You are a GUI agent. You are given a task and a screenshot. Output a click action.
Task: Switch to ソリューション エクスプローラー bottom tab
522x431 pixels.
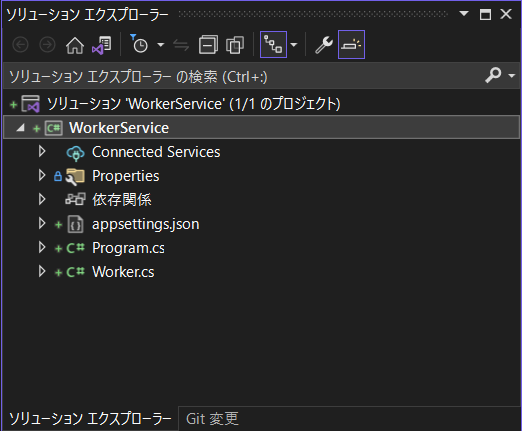click(x=90, y=419)
